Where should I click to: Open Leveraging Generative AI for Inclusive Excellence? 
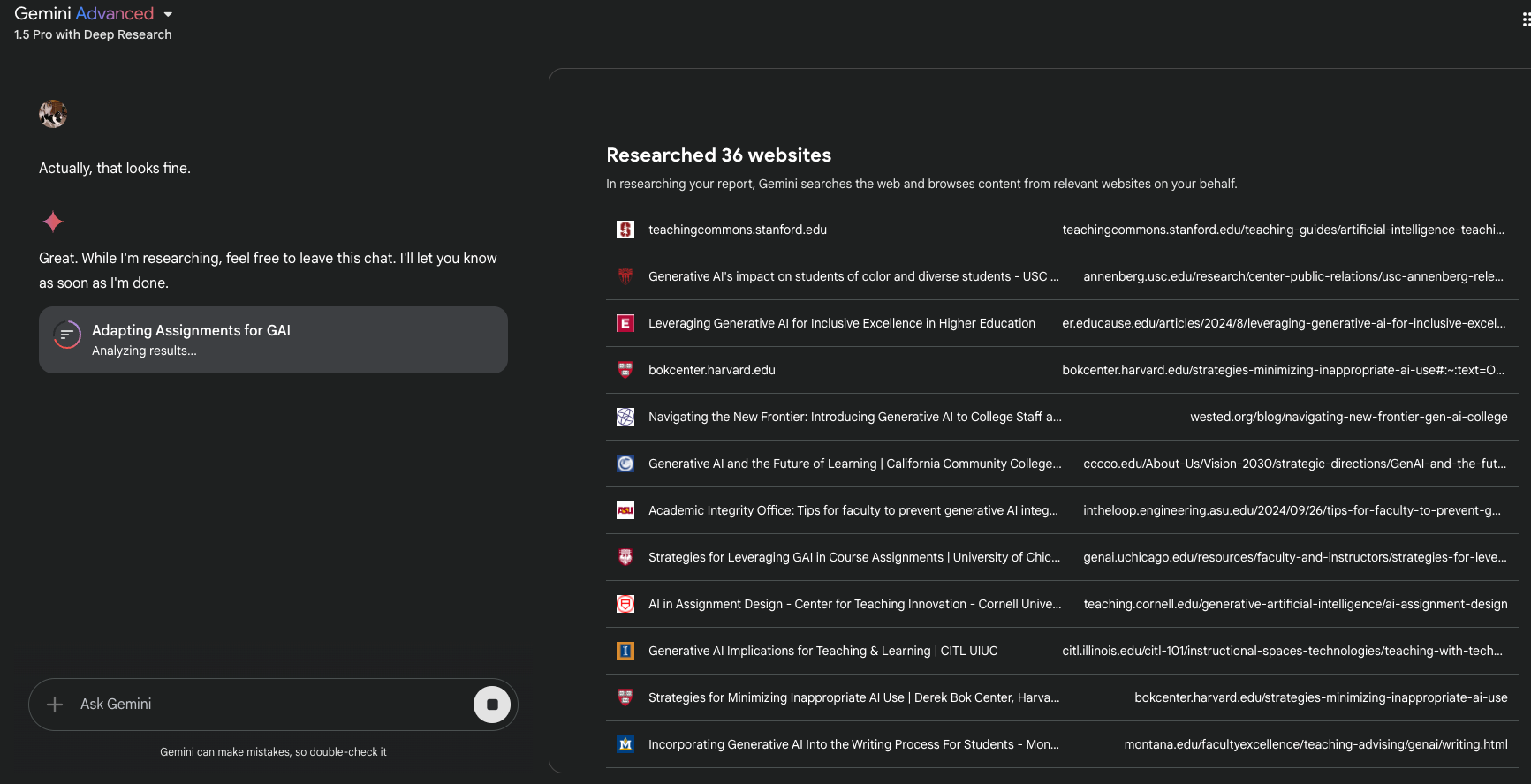pos(842,323)
